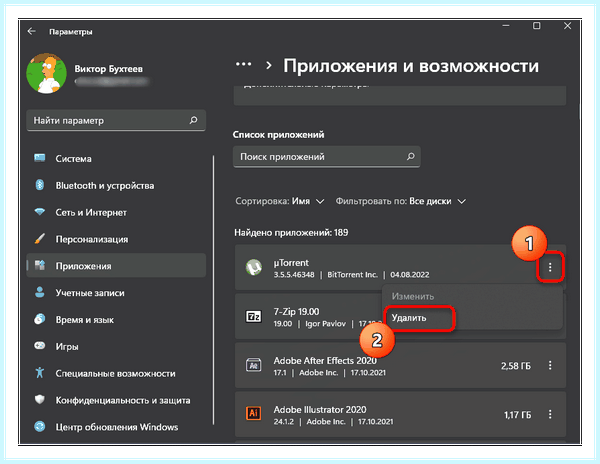Screen dimensions: 600x464
Task: Click the back arrow in Settings
Action: click(31, 31)
